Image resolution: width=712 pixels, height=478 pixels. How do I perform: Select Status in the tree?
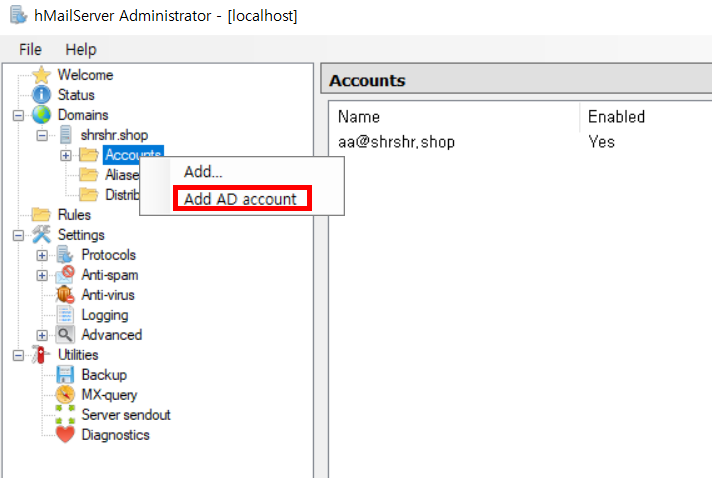[x=76, y=95]
